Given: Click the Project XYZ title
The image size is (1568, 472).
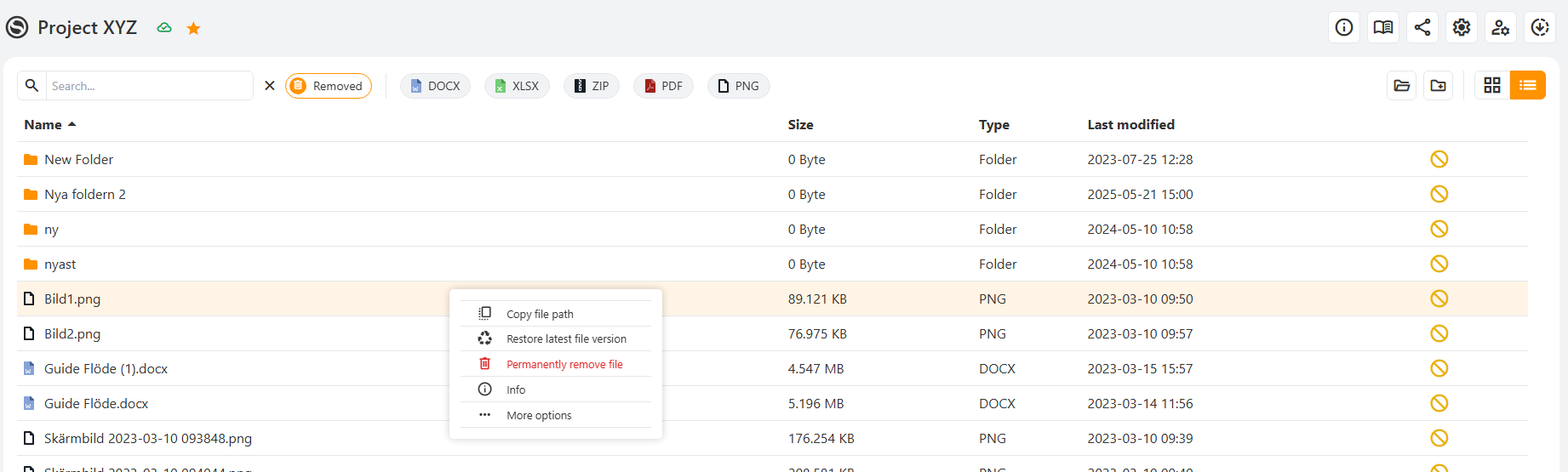Looking at the screenshot, I should pos(88,27).
